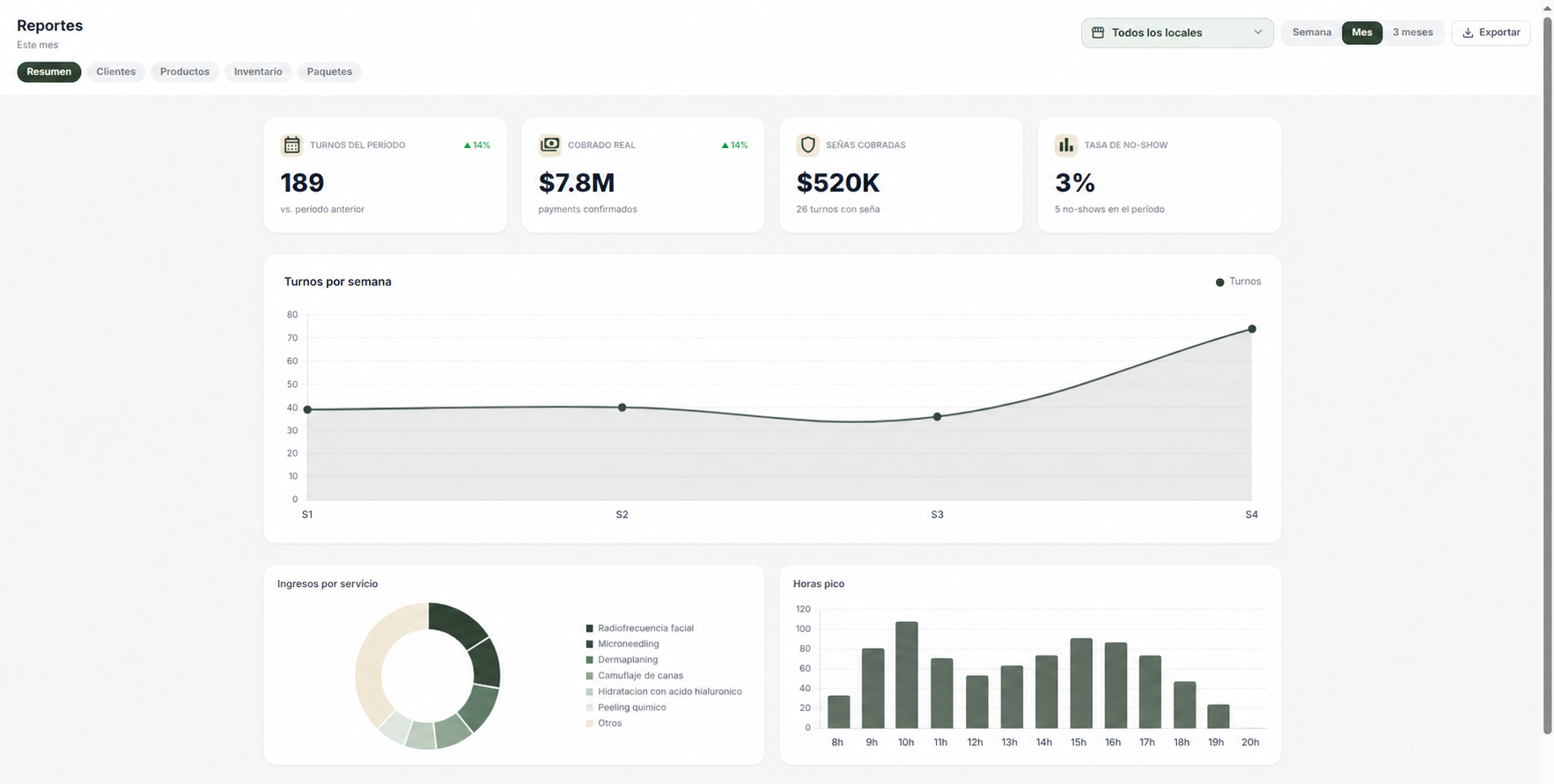Expand the Todos los locales dropdown chevron
This screenshot has height=784, width=1554.
point(1257,33)
